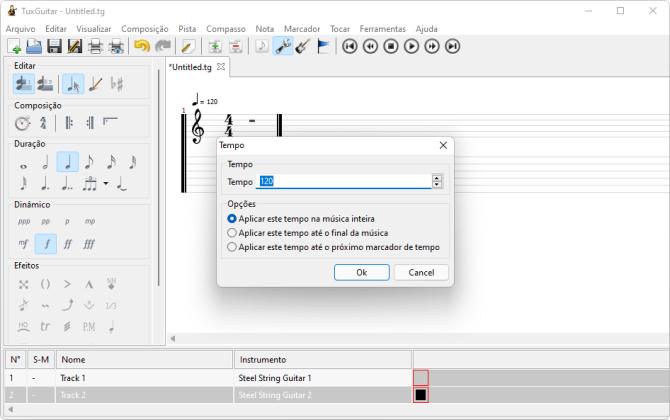The height and width of the screenshot is (420, 670).
Task: Select 'até o próximo marcador de tempo' option
Action: 233,246
